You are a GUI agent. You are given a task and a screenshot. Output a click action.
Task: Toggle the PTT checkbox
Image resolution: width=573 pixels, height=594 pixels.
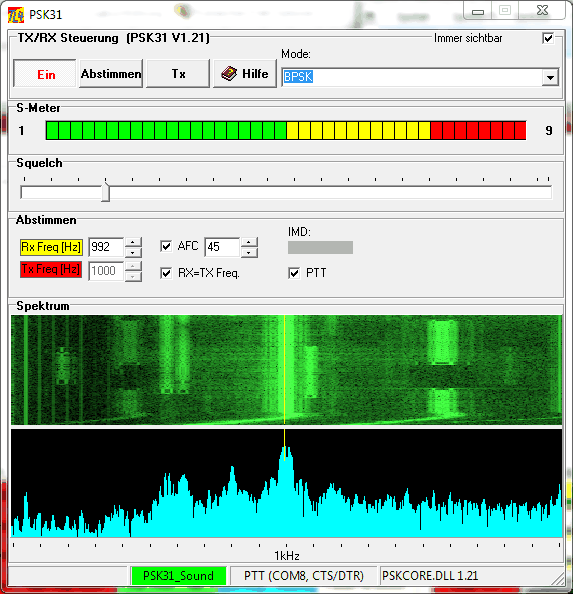point(294,273)
